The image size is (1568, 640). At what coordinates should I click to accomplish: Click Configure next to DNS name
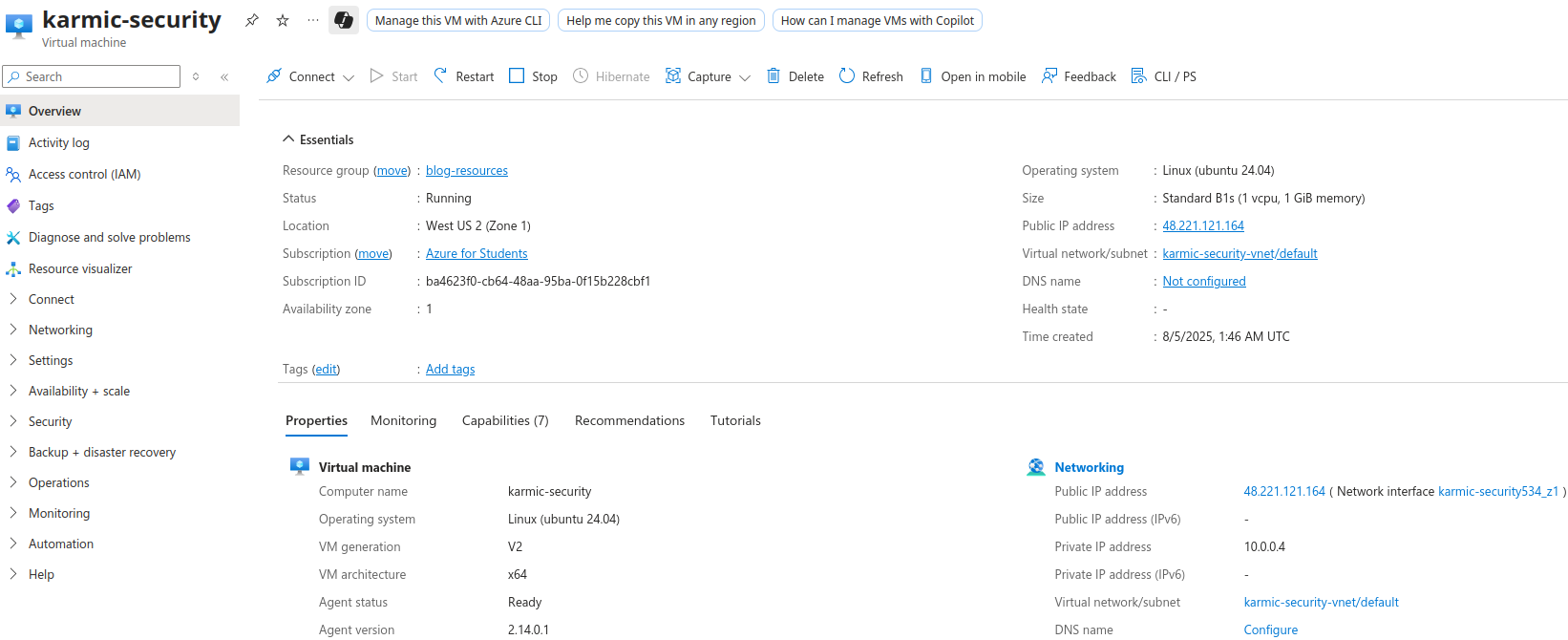pyautogui.click(x=1270, y=630)
